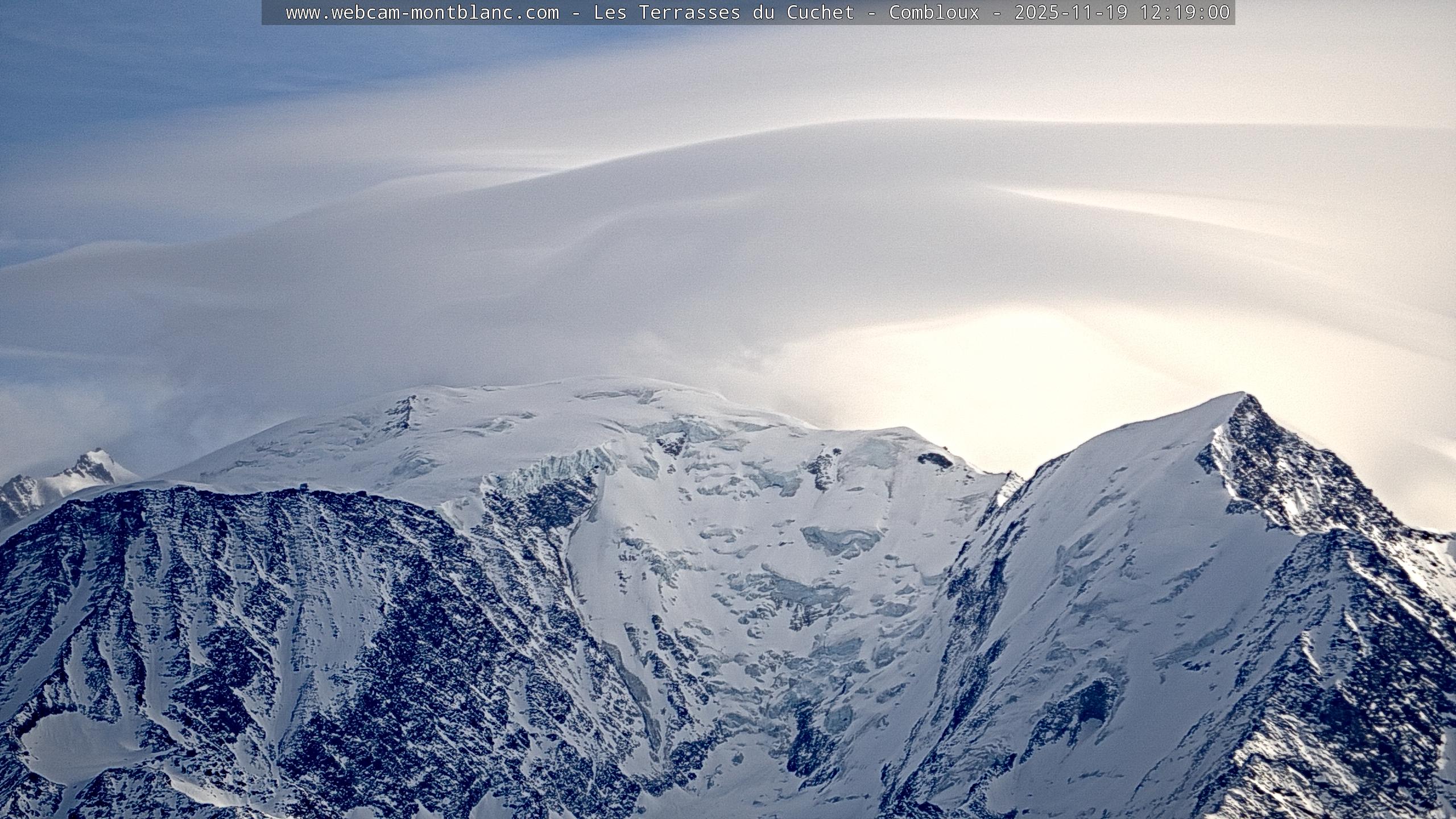This screenshot has height=819, width=1456.
Task: Click the 'Combloux' location label
Action: coord(934,13)
